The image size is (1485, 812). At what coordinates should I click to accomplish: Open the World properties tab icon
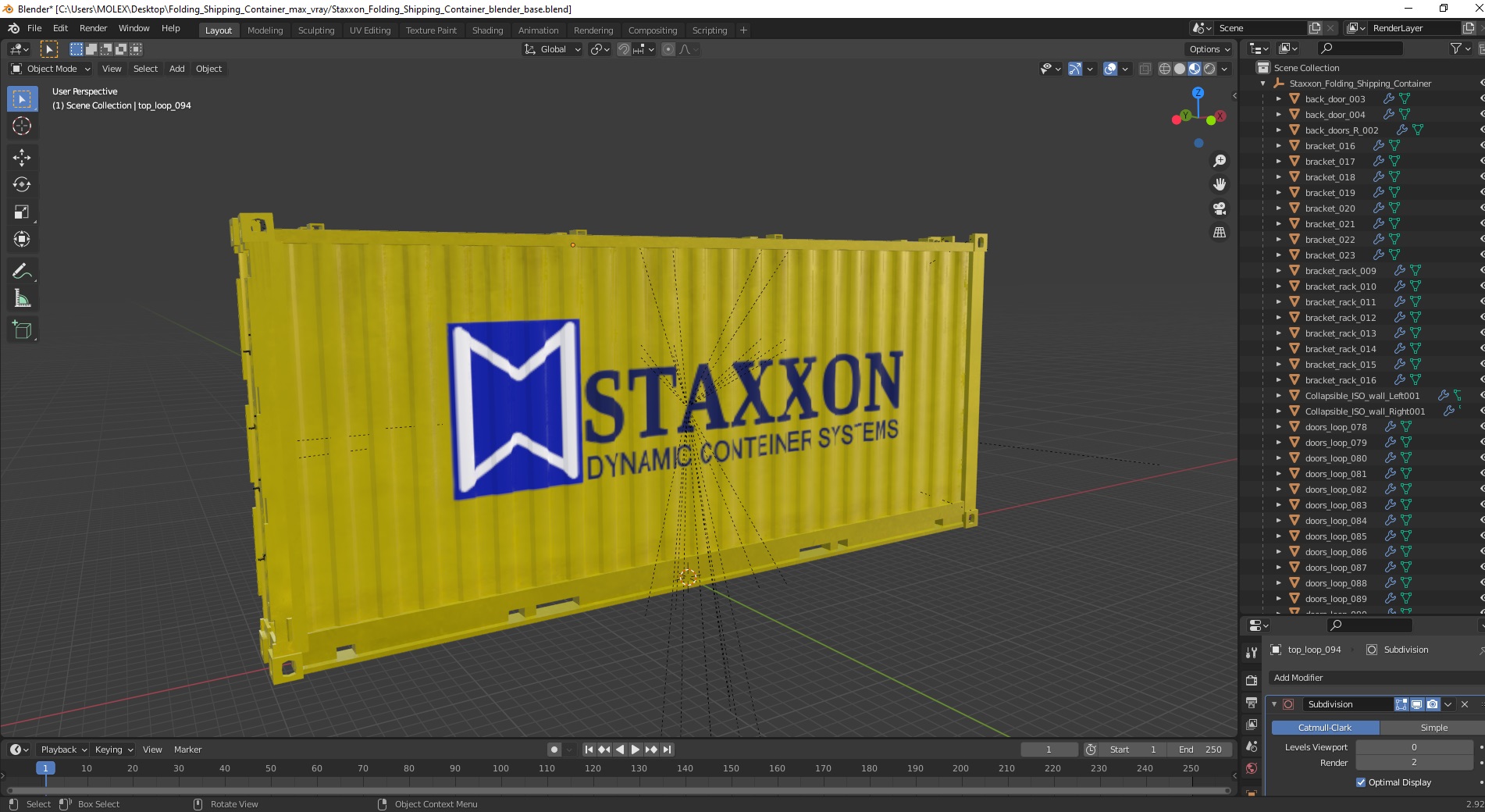tap(1252, 768)
